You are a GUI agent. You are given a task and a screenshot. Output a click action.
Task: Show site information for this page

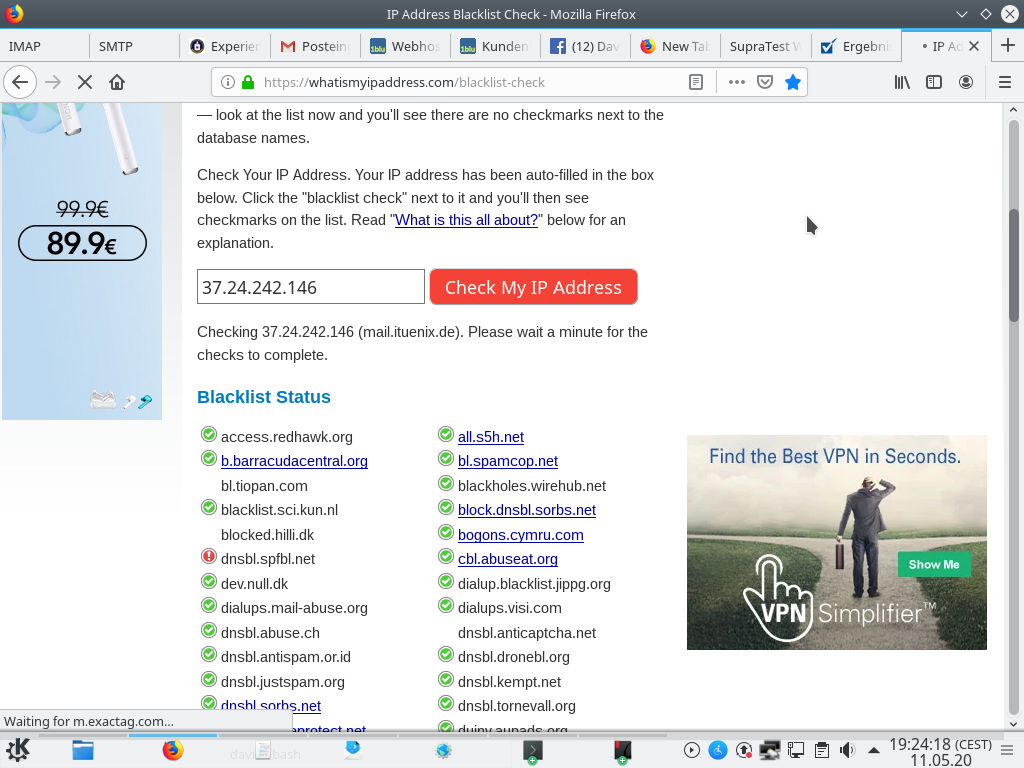[x=227, y=82]
